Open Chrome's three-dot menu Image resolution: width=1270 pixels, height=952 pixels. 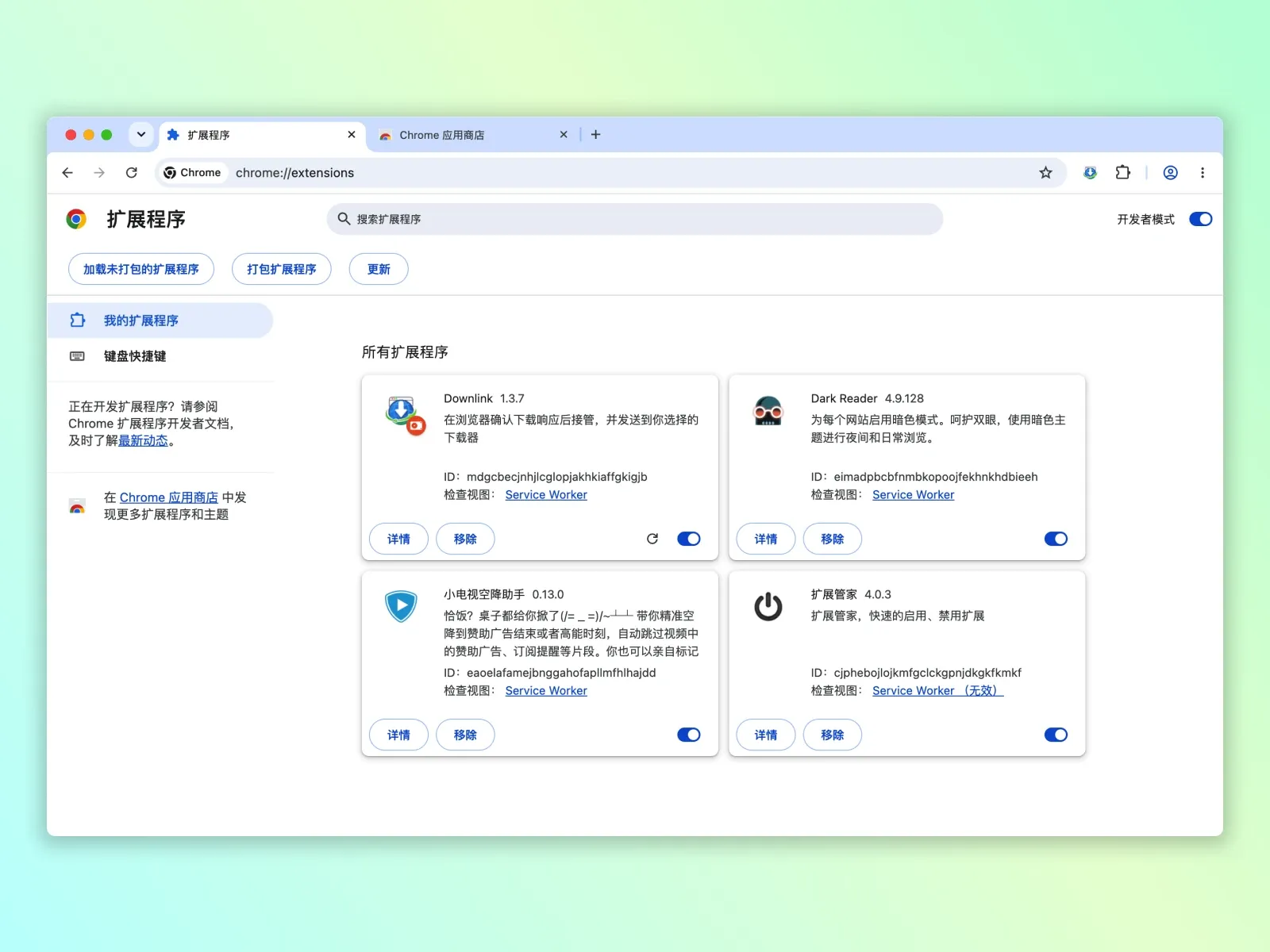1203,173
